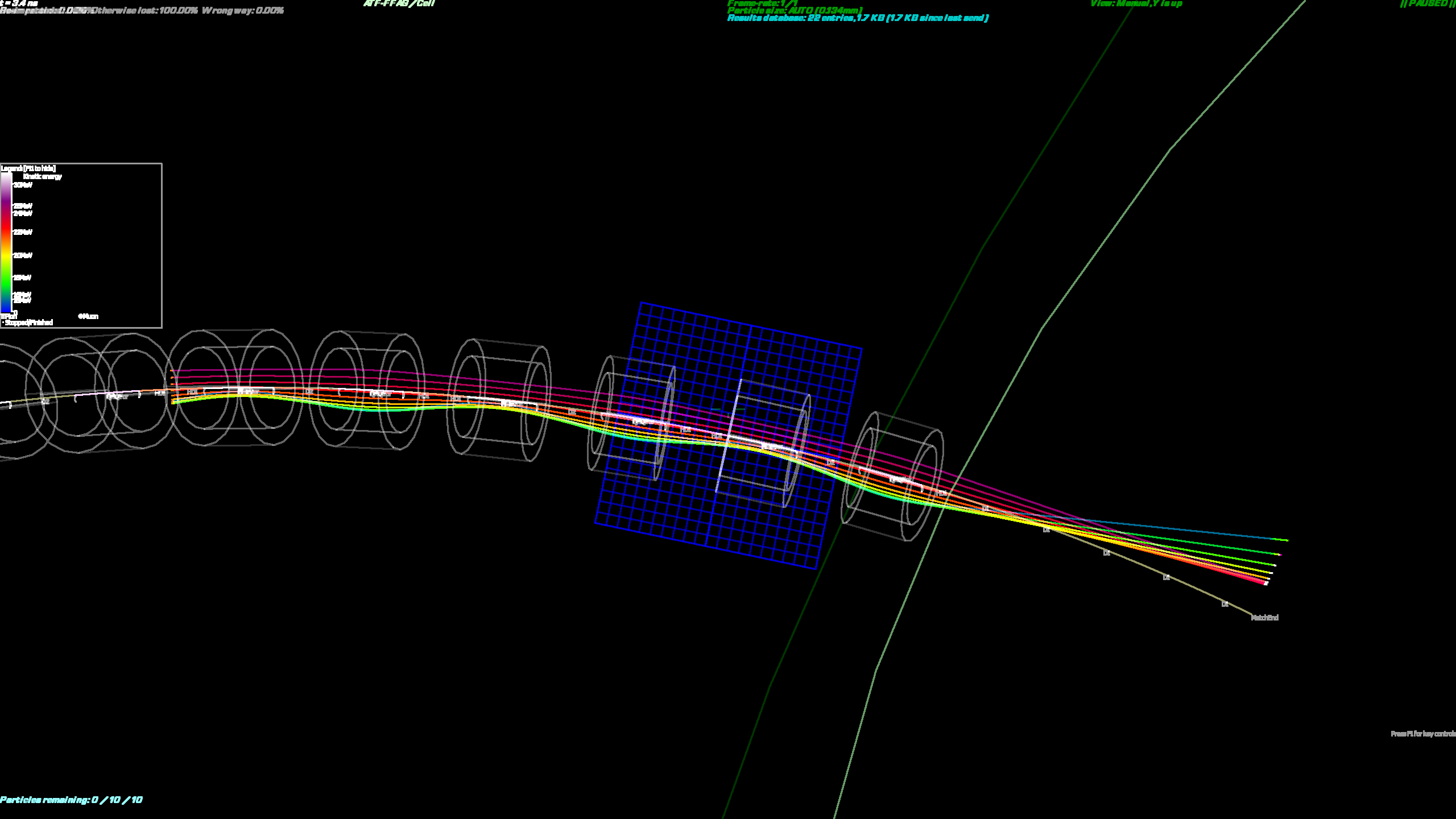This screenshot has width=1456, height=819.
Task: Click the 20MeV tick on energy scale
Action: pyautogui.click(x=22, y=255)
